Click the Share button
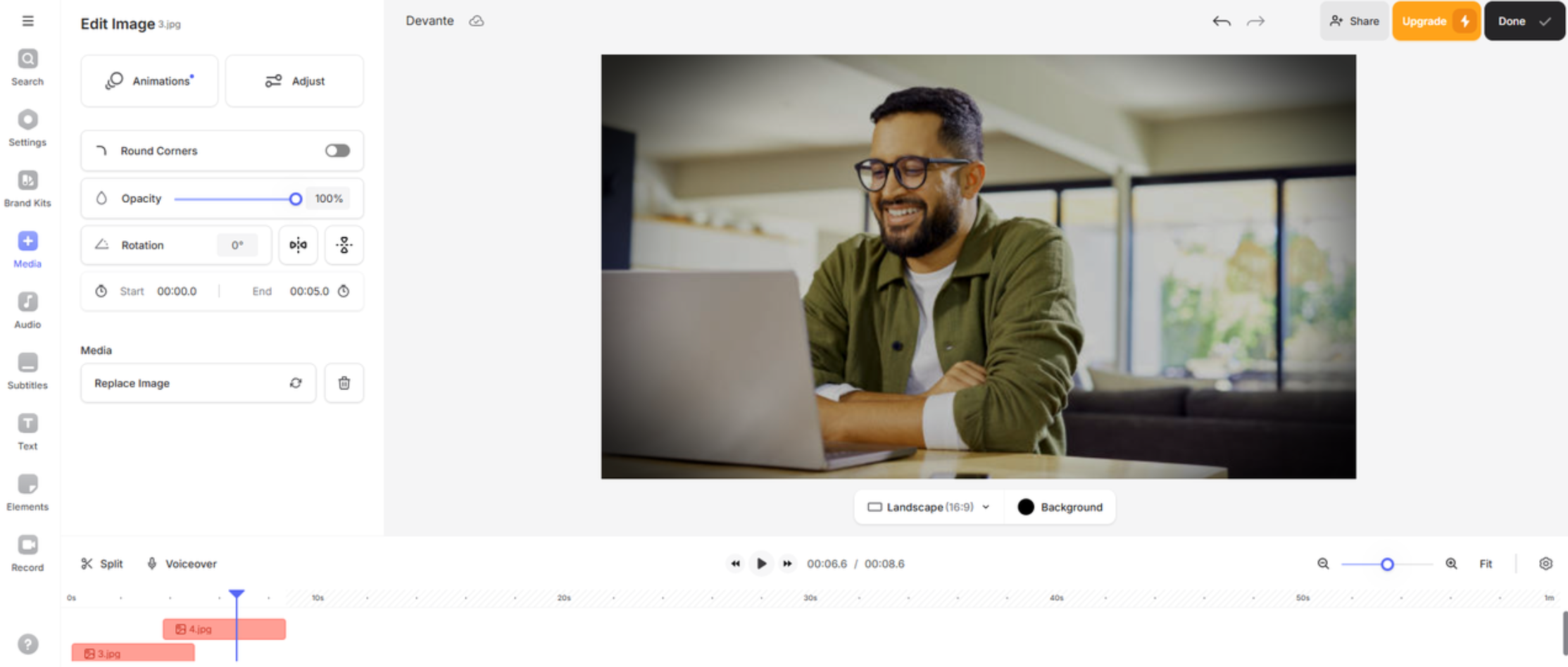The height and width of the screenshot is (667, 1568). (1354, 21)
